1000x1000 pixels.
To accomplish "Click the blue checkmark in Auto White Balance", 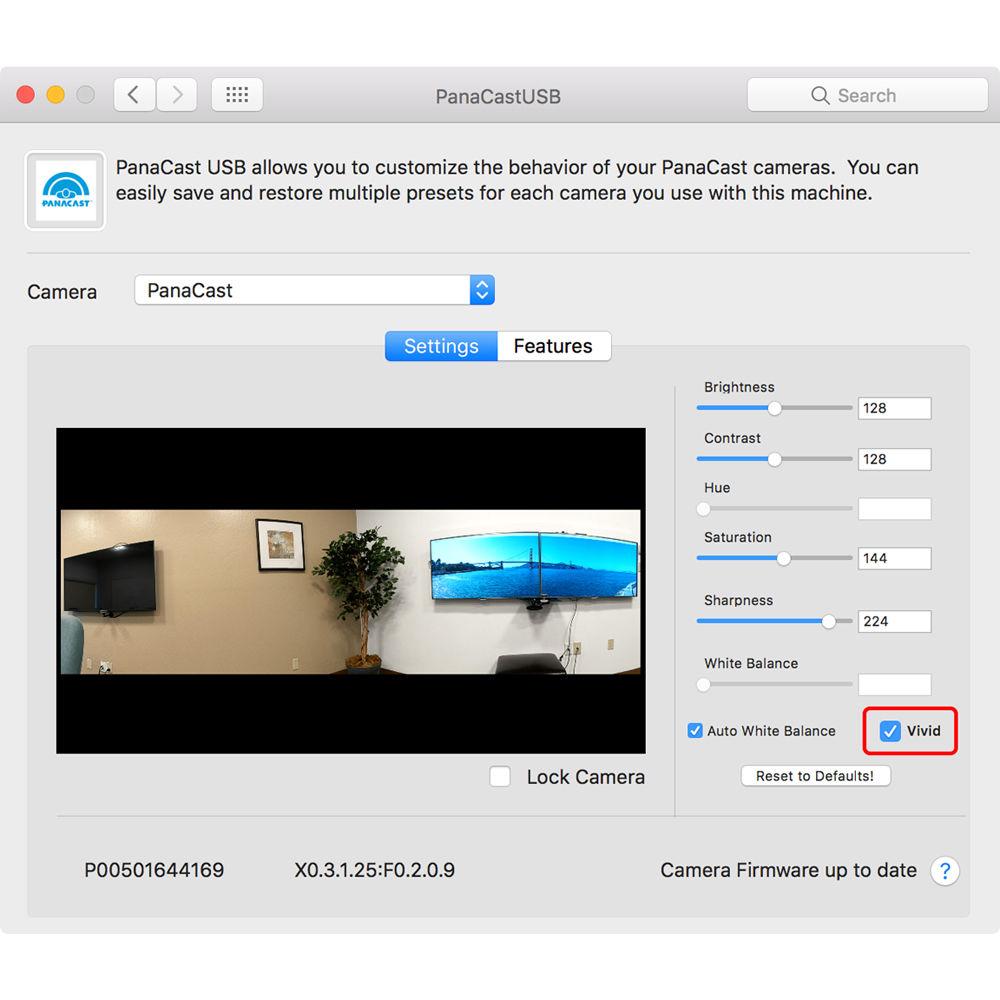I will (695, 731).
